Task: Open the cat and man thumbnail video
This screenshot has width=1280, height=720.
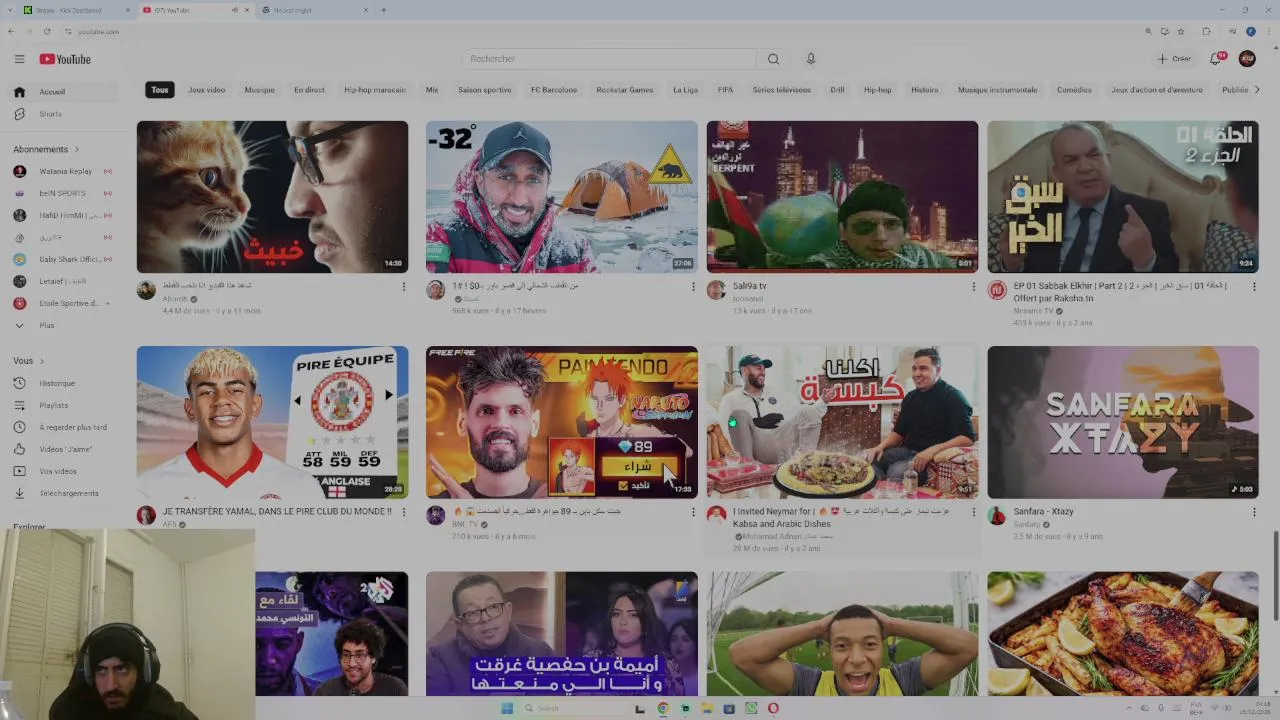Action: click(272, 197)
